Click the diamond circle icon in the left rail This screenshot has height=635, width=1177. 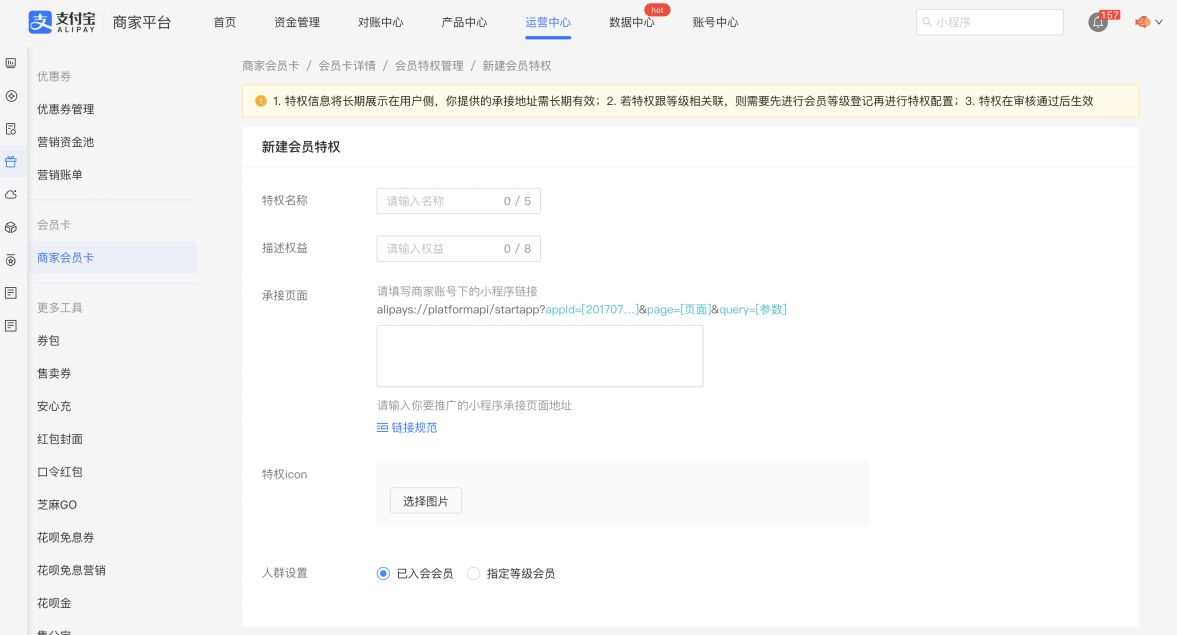coord(11,96)
